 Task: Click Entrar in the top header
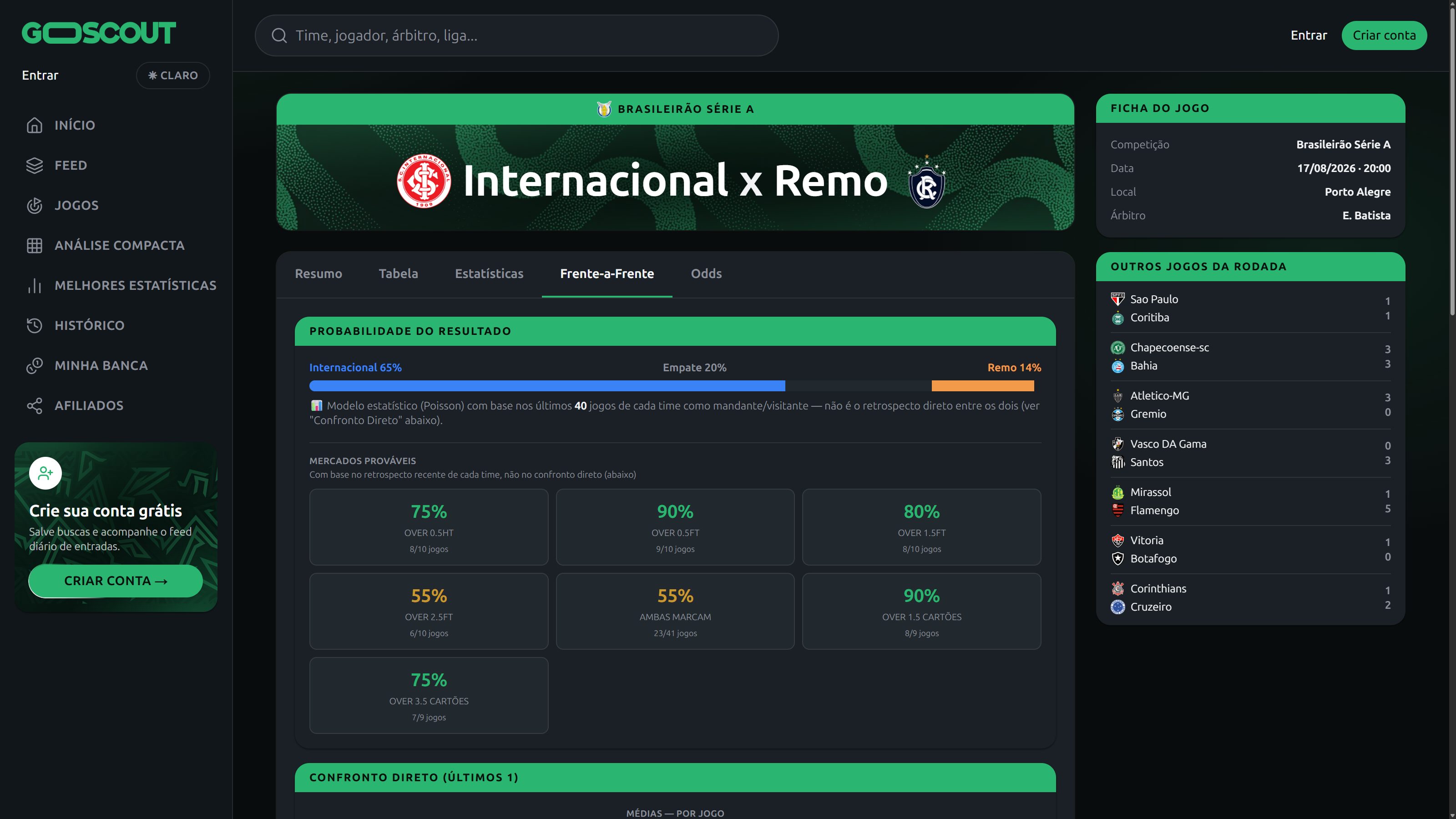(1309, 35)
